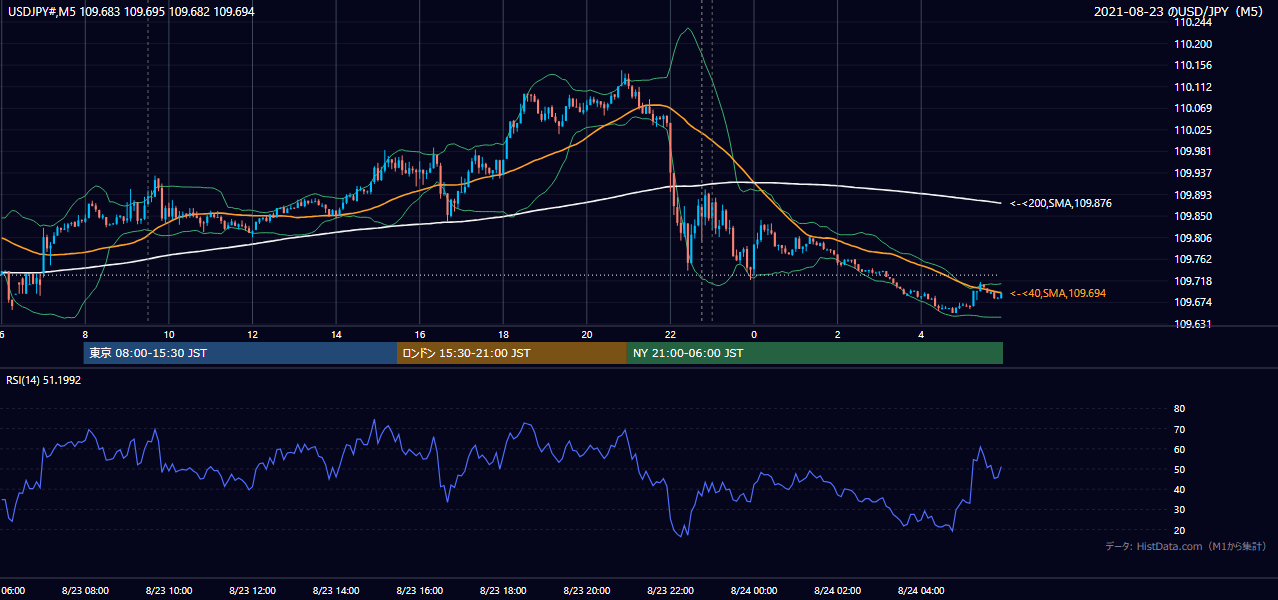Click hour label 4 under price chart

coord(921,335)
